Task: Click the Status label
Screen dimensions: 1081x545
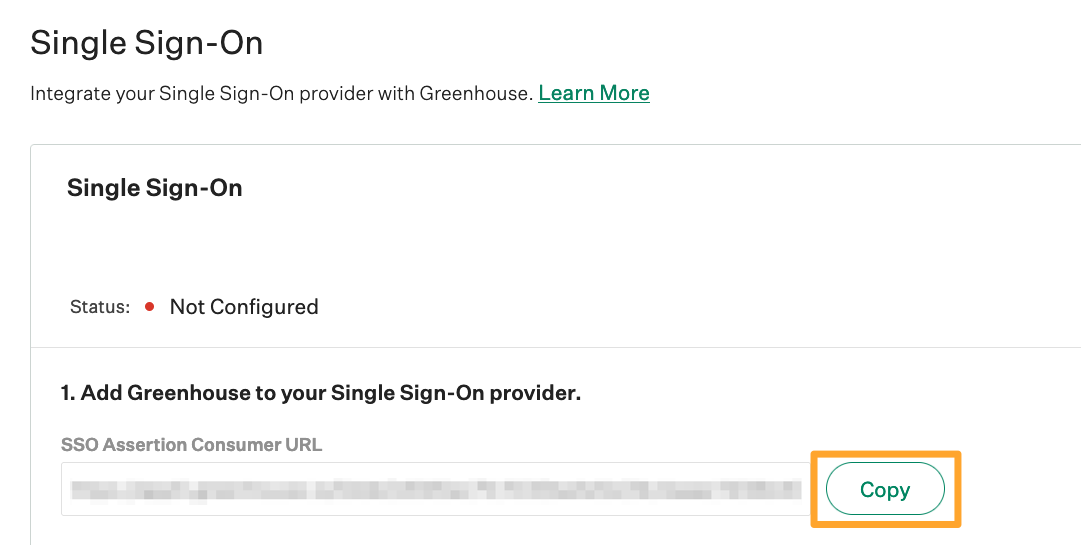Action: pyautogui.click(x=100, y=307)
